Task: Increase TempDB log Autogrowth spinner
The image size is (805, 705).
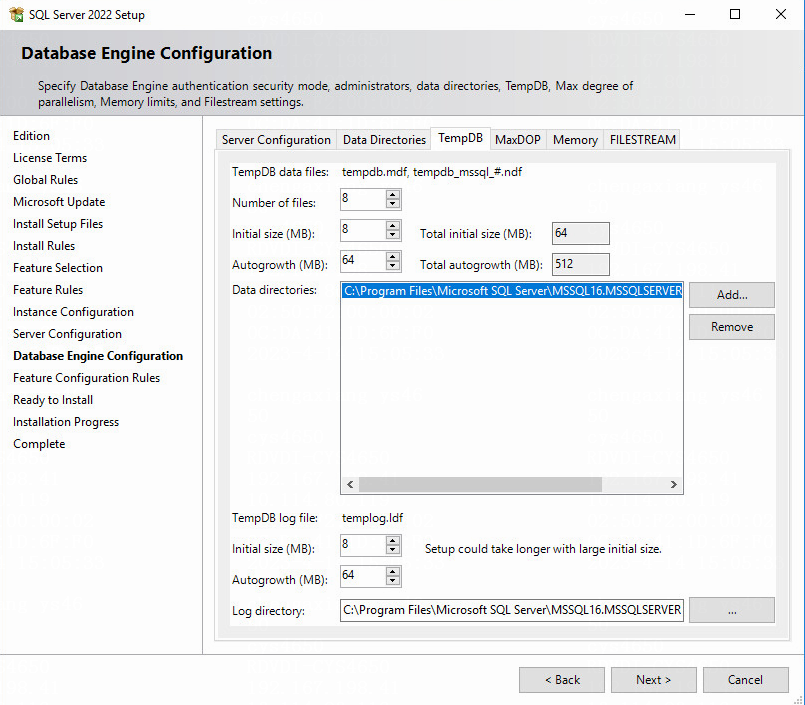Action: tap(393, 571)
